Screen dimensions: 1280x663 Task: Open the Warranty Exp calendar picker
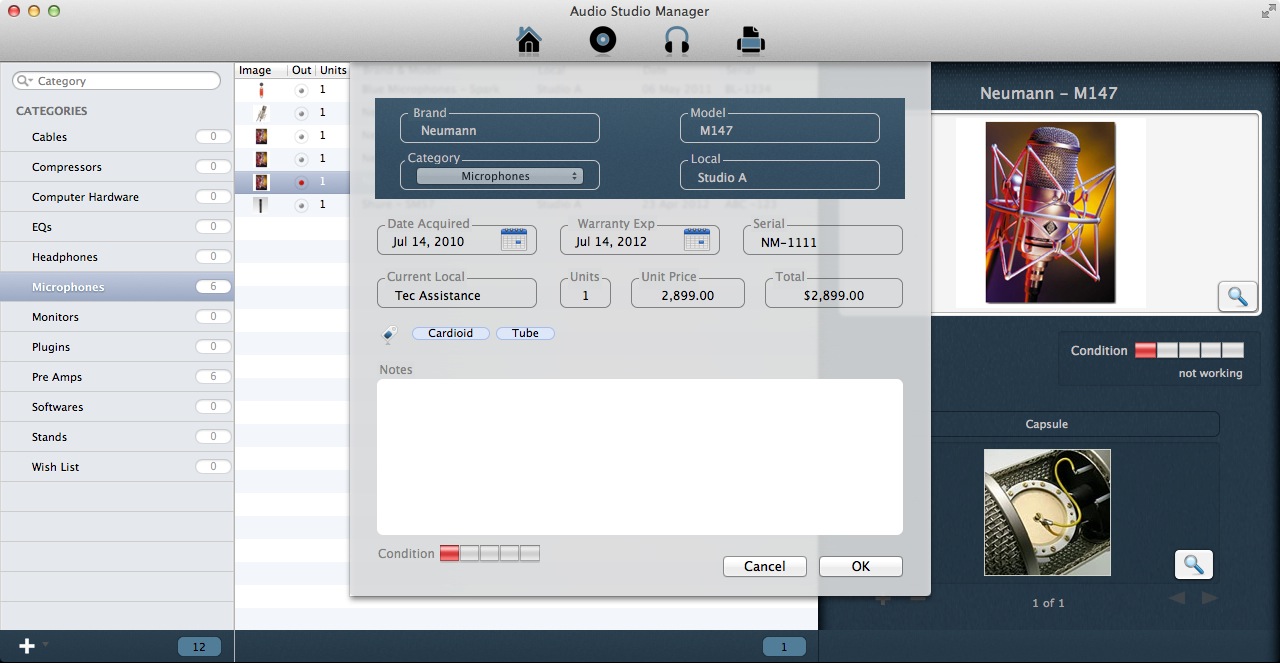click(696, 240)
